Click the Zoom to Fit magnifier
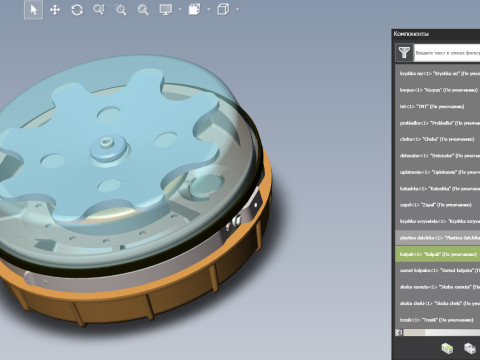Viewport: 480px width, 360px height. (x=143, y=10)
